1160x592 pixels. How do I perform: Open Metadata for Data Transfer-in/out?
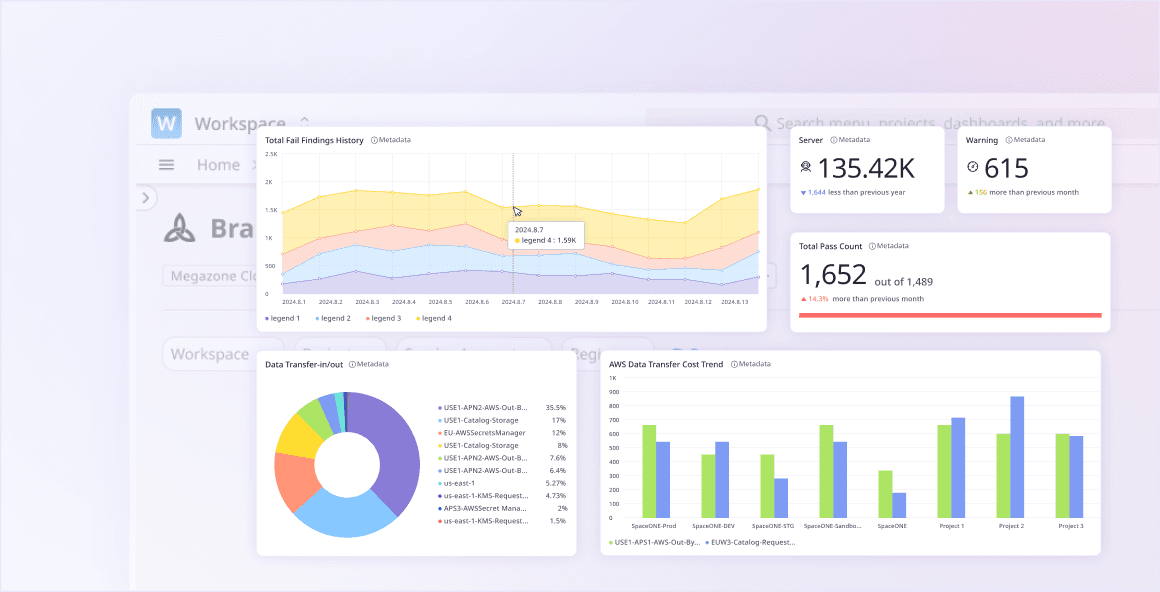[368, 364]
